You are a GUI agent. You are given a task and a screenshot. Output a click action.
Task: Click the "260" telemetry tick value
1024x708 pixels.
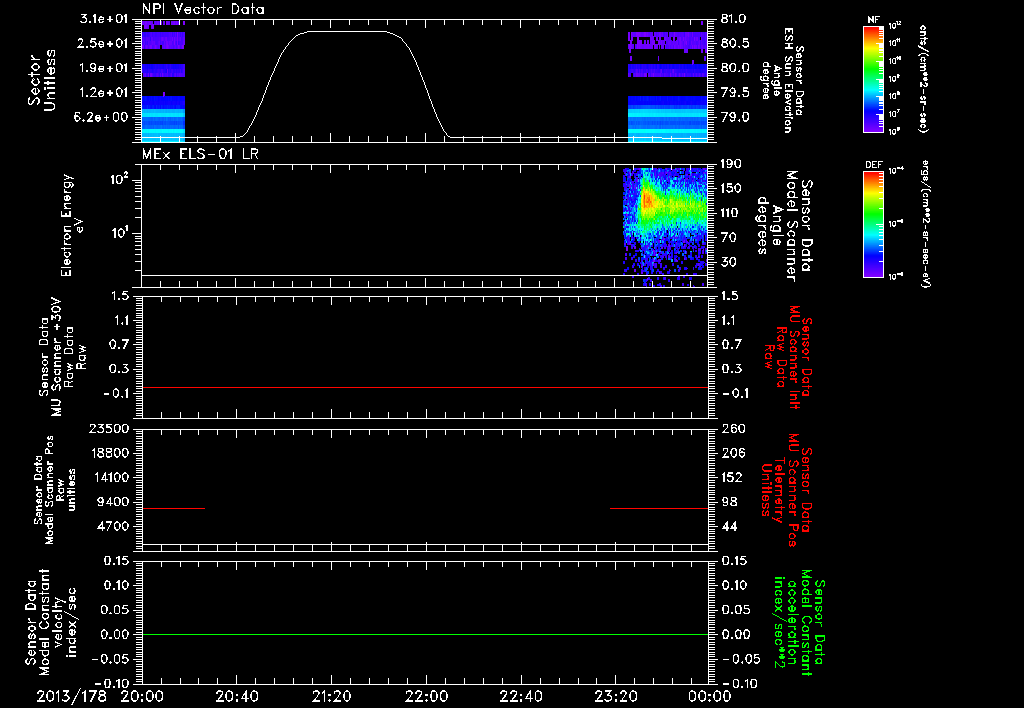click(x=733, y=428)
